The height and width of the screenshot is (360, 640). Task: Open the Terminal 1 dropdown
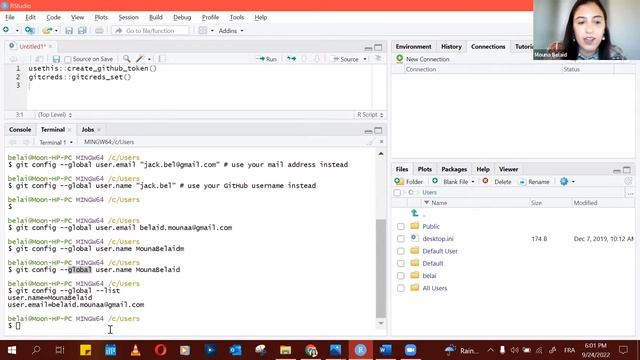[56, 142]
